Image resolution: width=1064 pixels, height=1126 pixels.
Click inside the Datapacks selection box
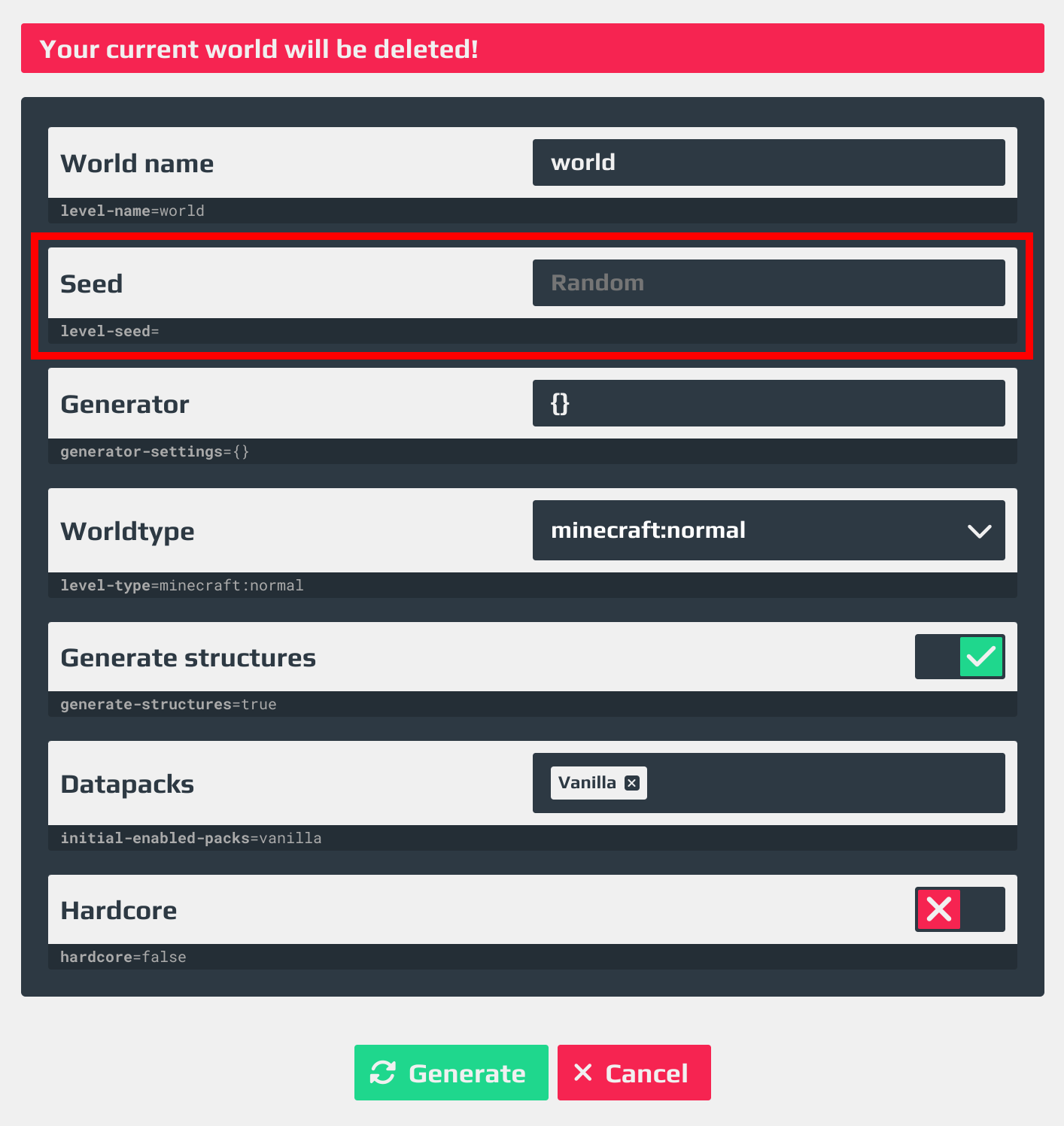(820, 783)
